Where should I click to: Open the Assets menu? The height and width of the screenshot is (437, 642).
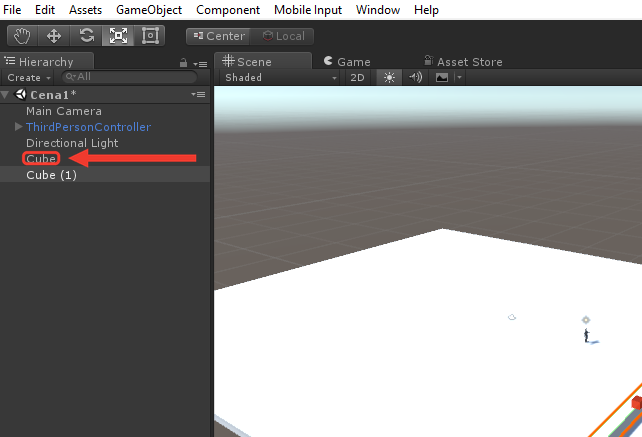[x=85, y=10]
